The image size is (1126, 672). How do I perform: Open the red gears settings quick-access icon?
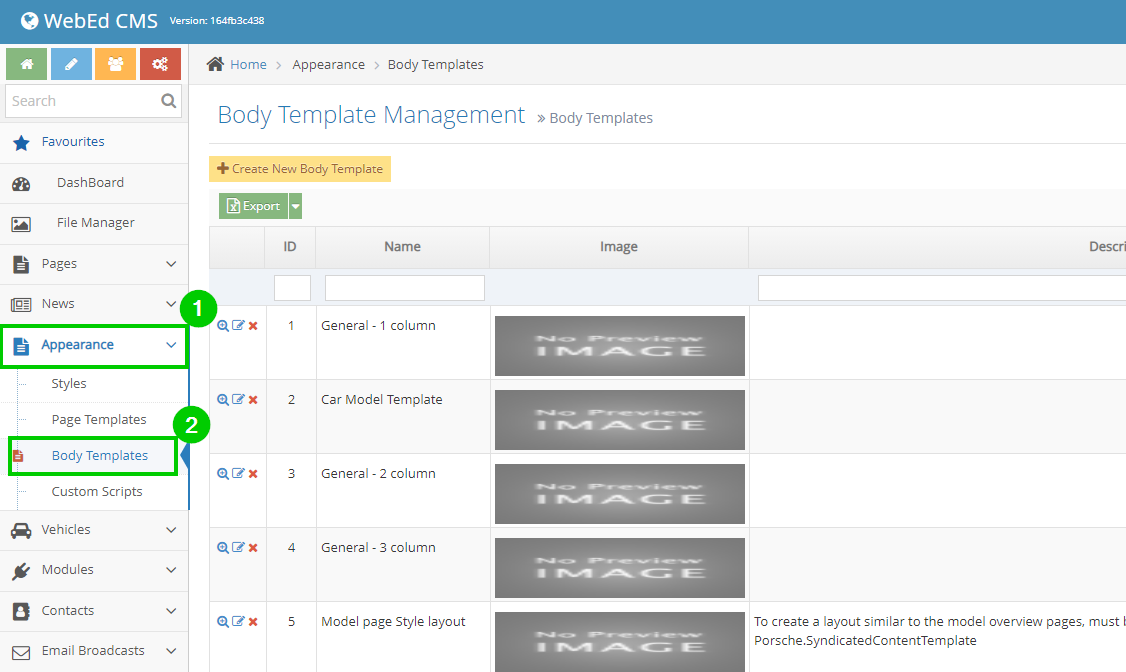(x=160, y=63)
